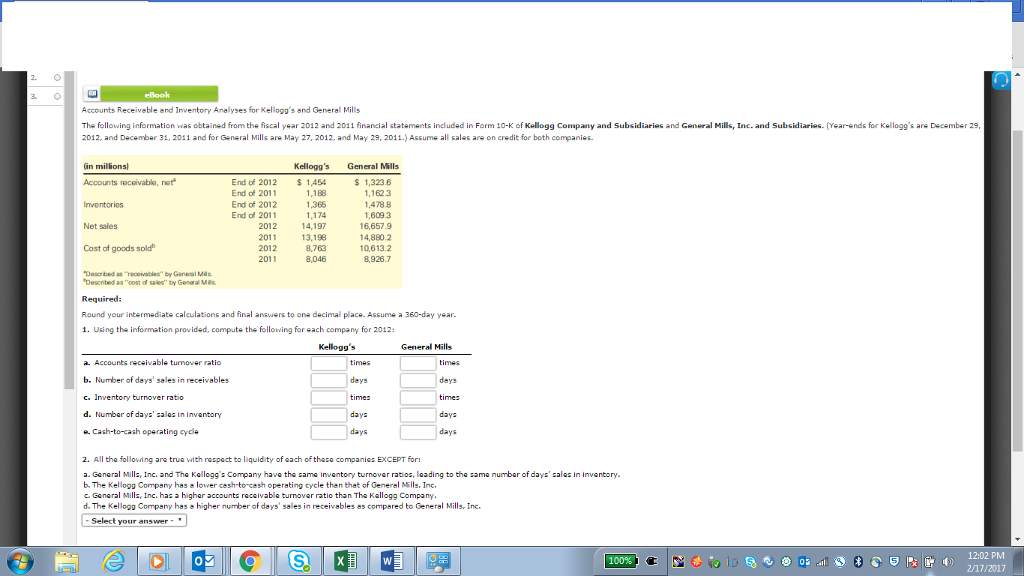Click the blue wrench tray icon
This screenshot has width=1024, height=576.
[x=840, y=562]
